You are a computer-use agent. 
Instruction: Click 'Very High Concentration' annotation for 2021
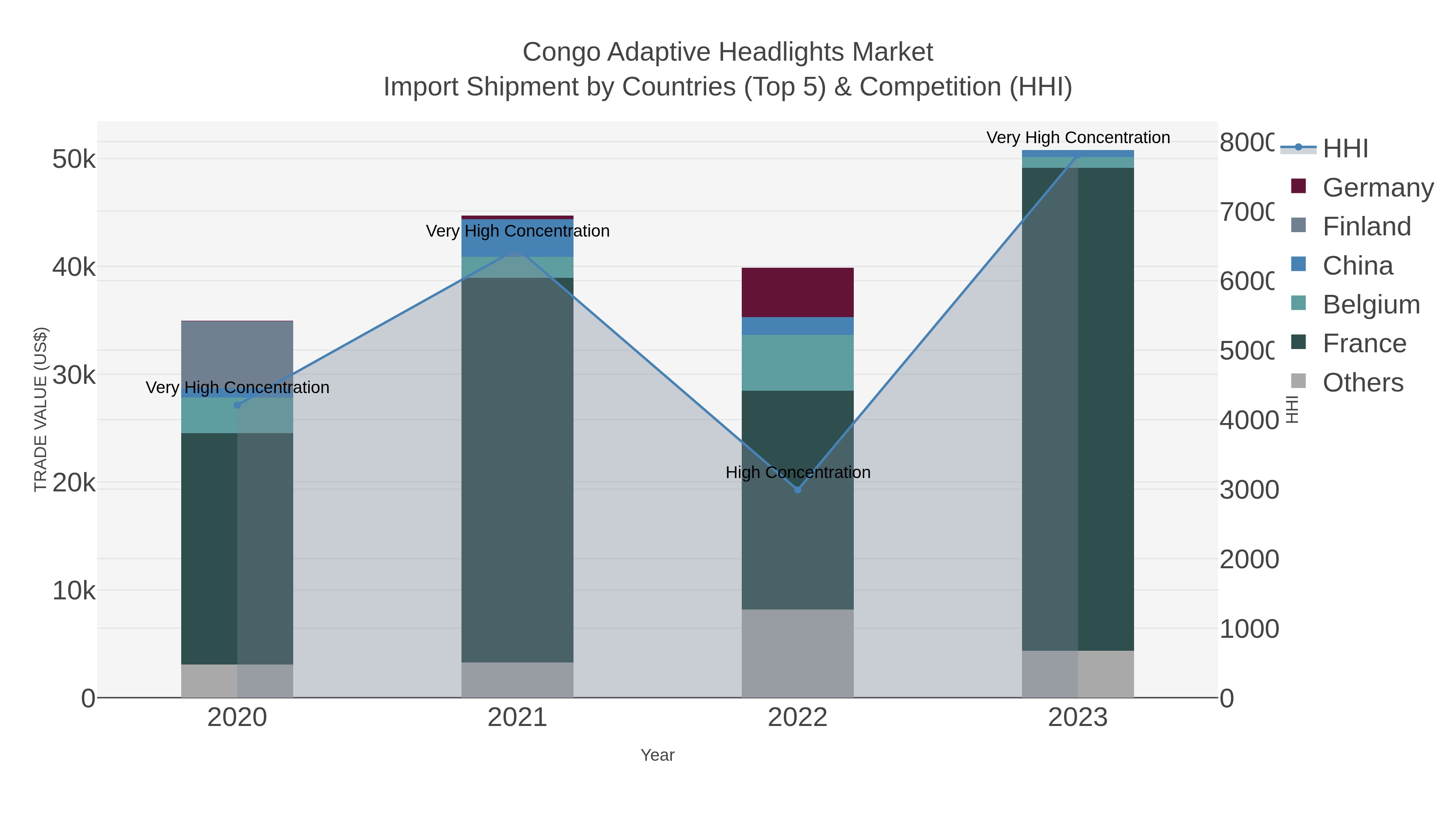pos(518,231)
